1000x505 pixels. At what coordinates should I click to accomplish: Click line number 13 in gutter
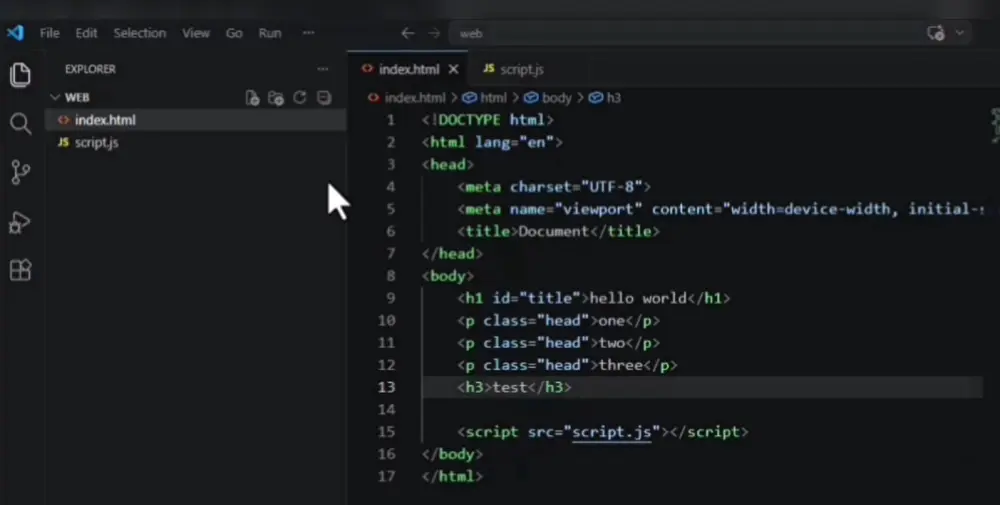pos(386,387)
